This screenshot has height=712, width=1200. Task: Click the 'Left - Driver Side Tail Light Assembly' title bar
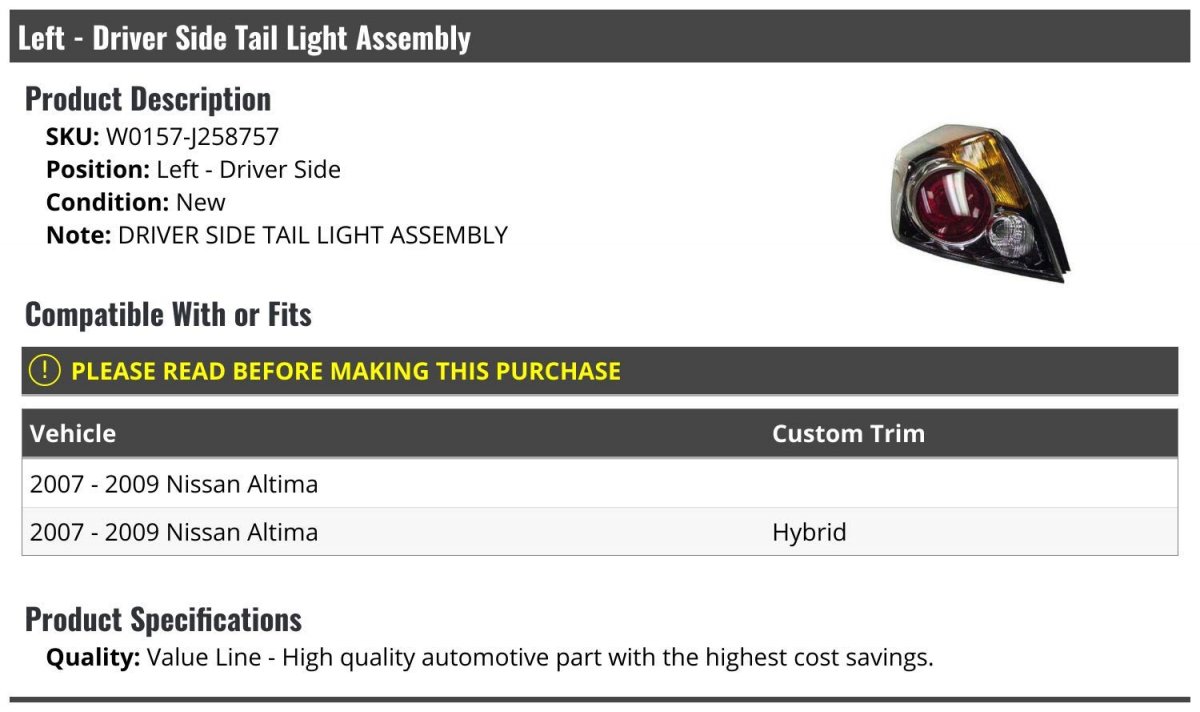(244, 38)
